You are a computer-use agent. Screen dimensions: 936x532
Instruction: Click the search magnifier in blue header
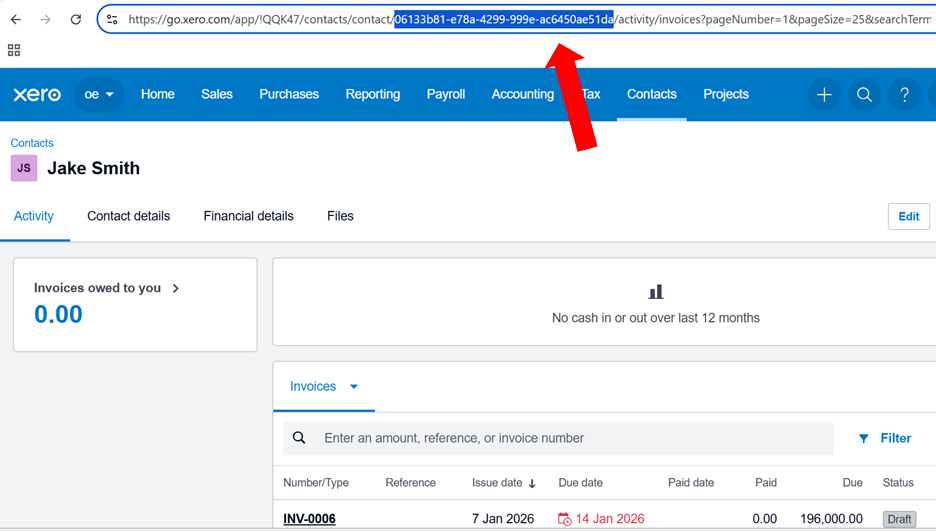click(x=864, y=95)
